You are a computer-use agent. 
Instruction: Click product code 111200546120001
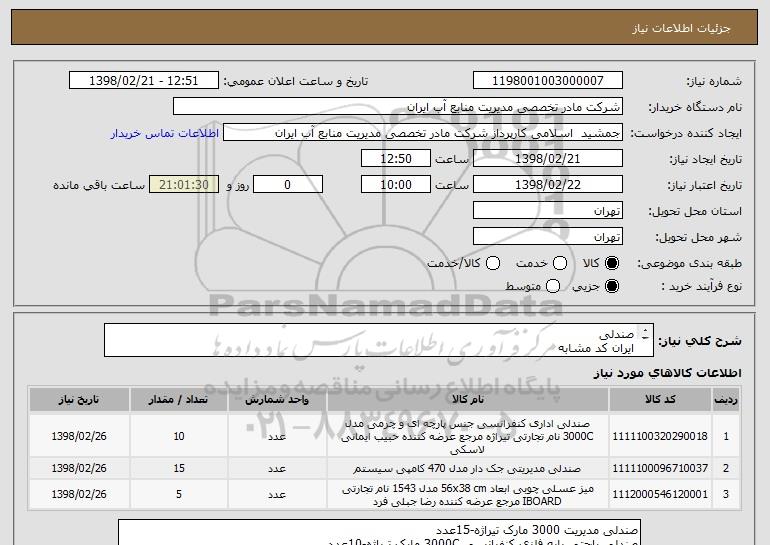click(660, 494)
